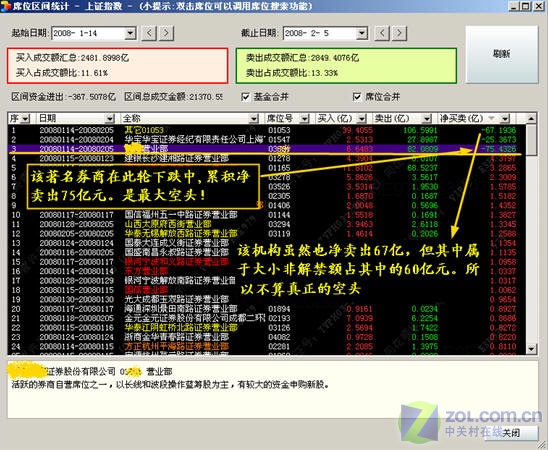Screen dimensions: 548x450
Task: Click the table vertical scrollbar thumb
Action: pyautogui.click(x=531, y=140)
